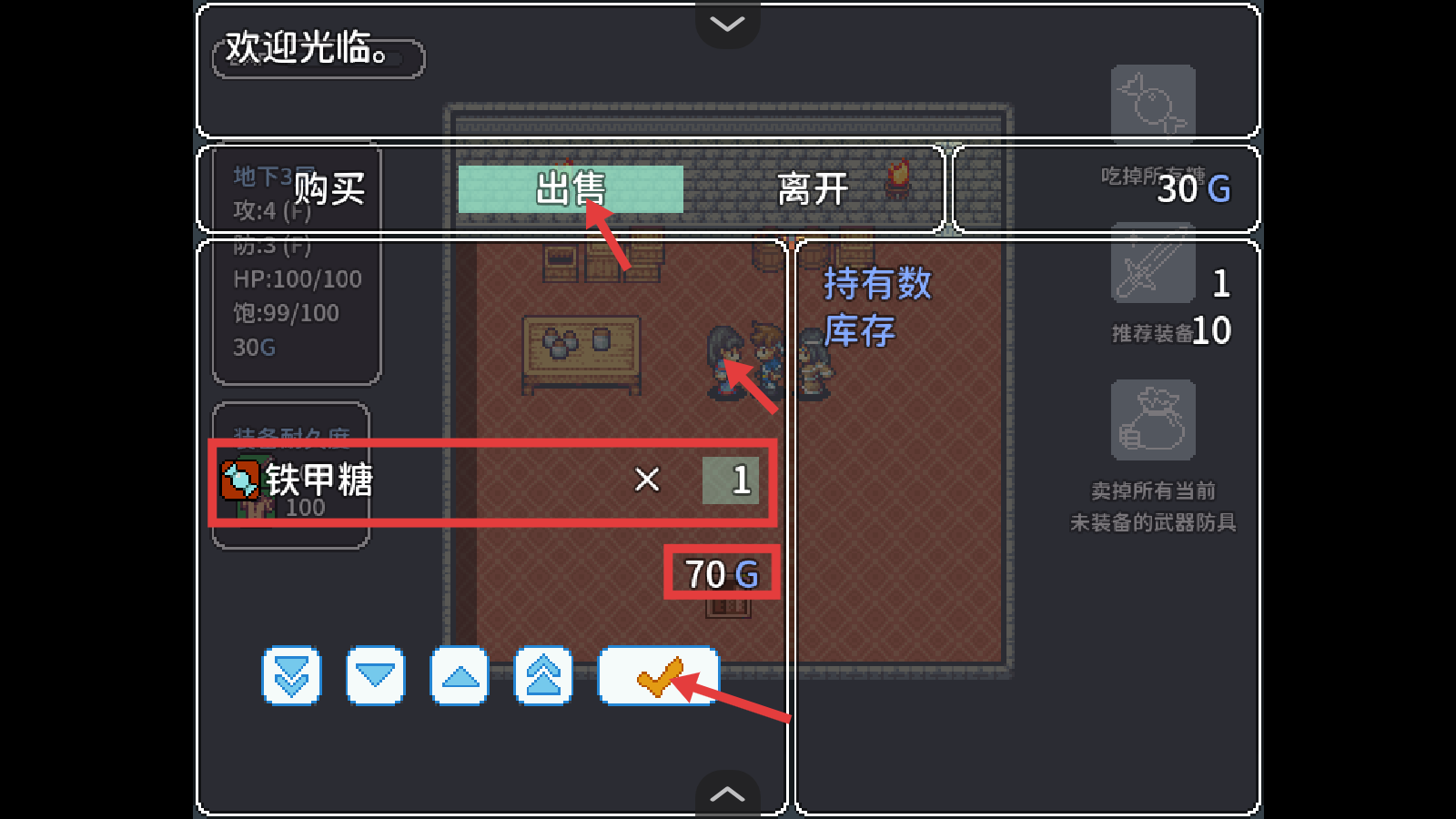Choose the 离开 (Leave) option
Image resolution: width=1456 pixels, height=819 pixels.
click(x=813, y=189)
